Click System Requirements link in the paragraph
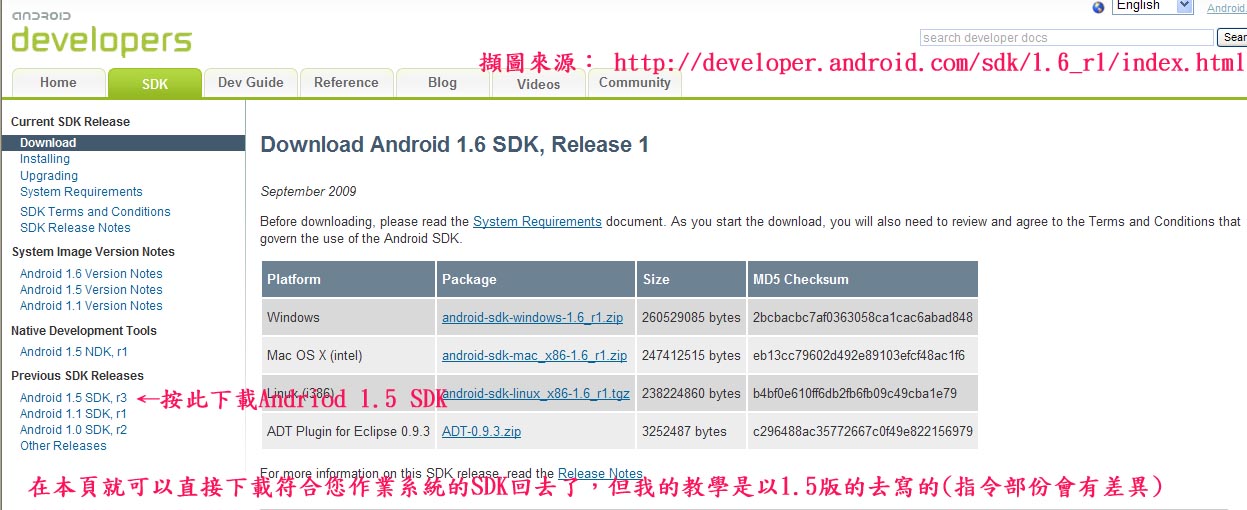Viewport: 1247px width, 510px height. pyautogui.click(x=537, y=222)
